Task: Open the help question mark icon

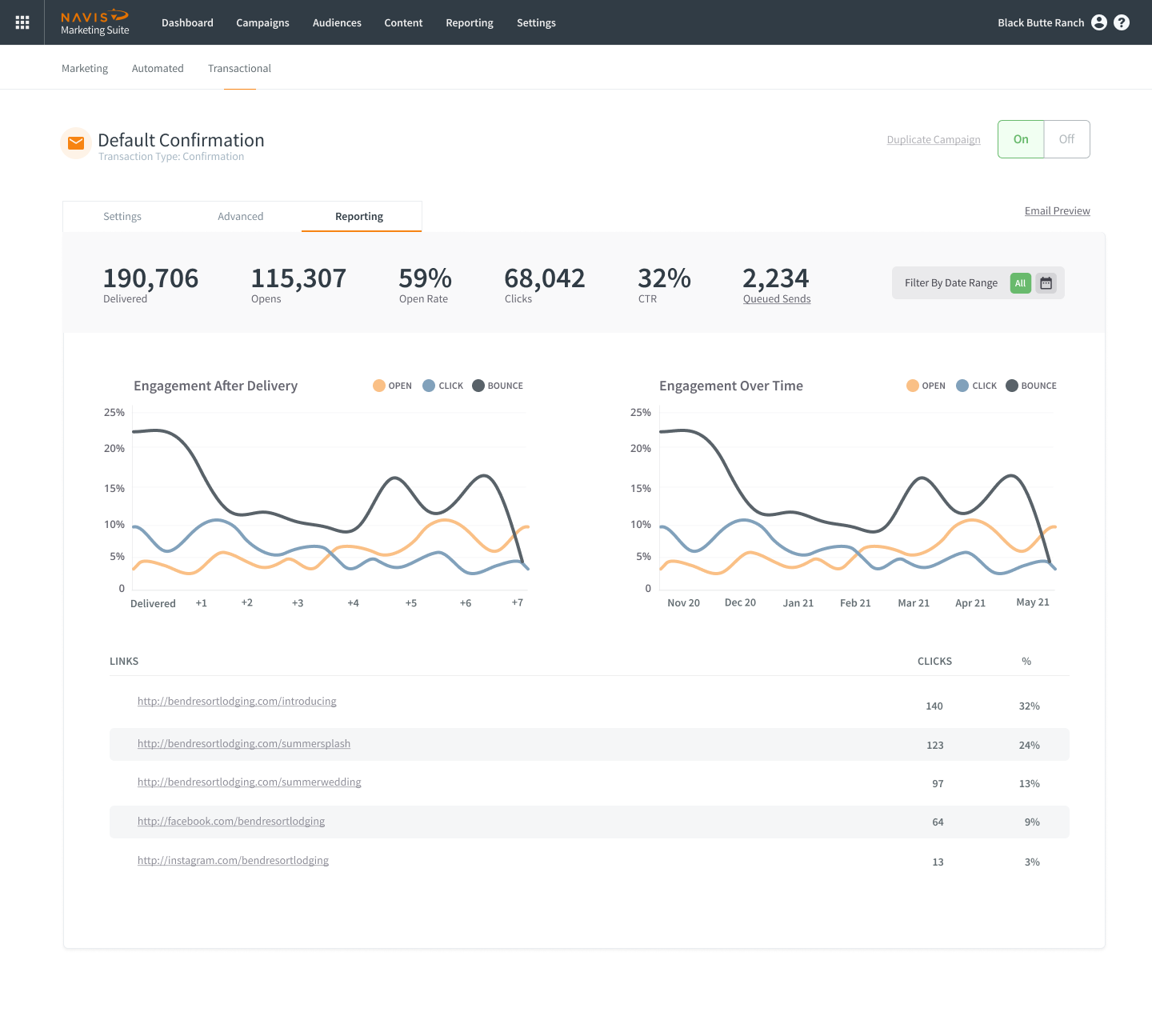Action: click(x=1122, y=22)
